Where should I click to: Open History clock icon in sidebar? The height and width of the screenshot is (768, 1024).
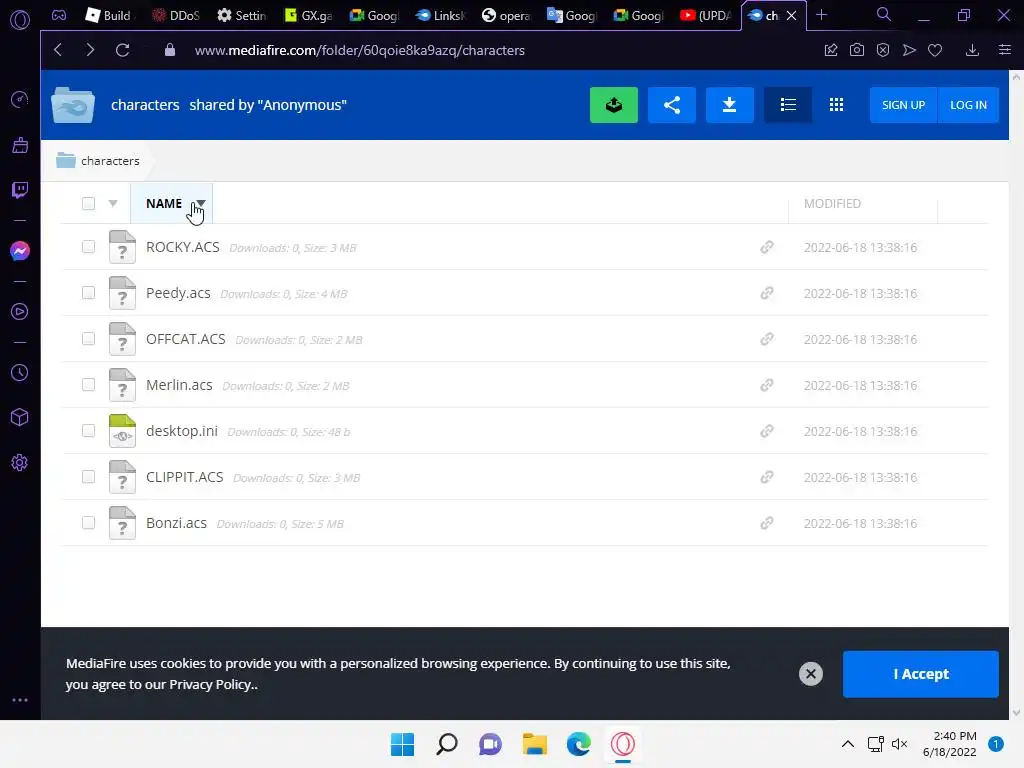(20, 372)
